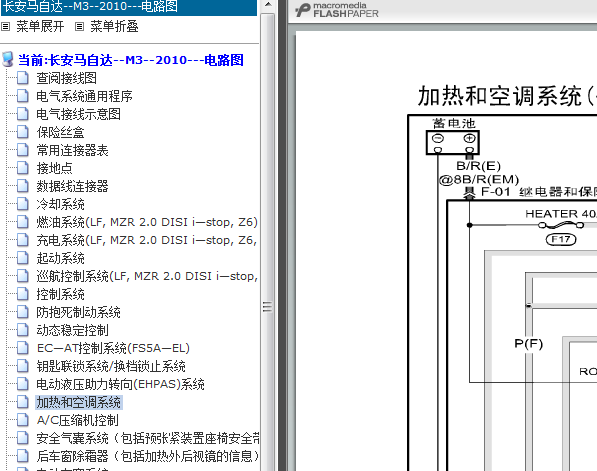Click the expand icon beside 菜单展开
Image resolution: width=597 pixels, height=471 pixels.
coord(5,27)
